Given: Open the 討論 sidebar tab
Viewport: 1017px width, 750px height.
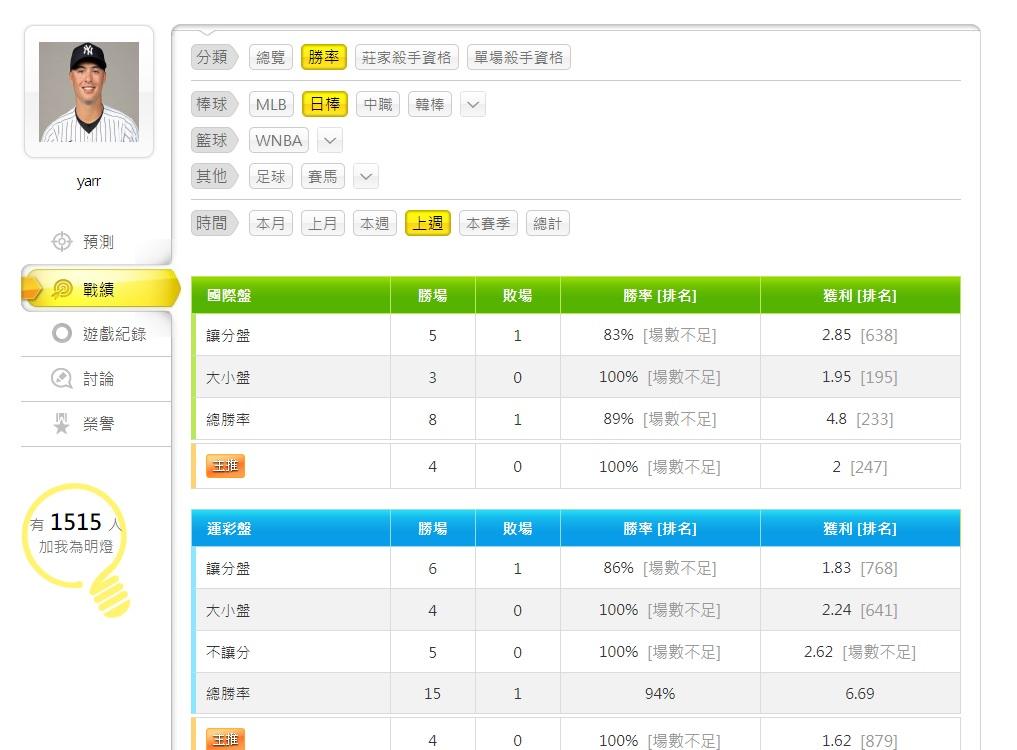Looking at the screenshot, I should [96, 378].
